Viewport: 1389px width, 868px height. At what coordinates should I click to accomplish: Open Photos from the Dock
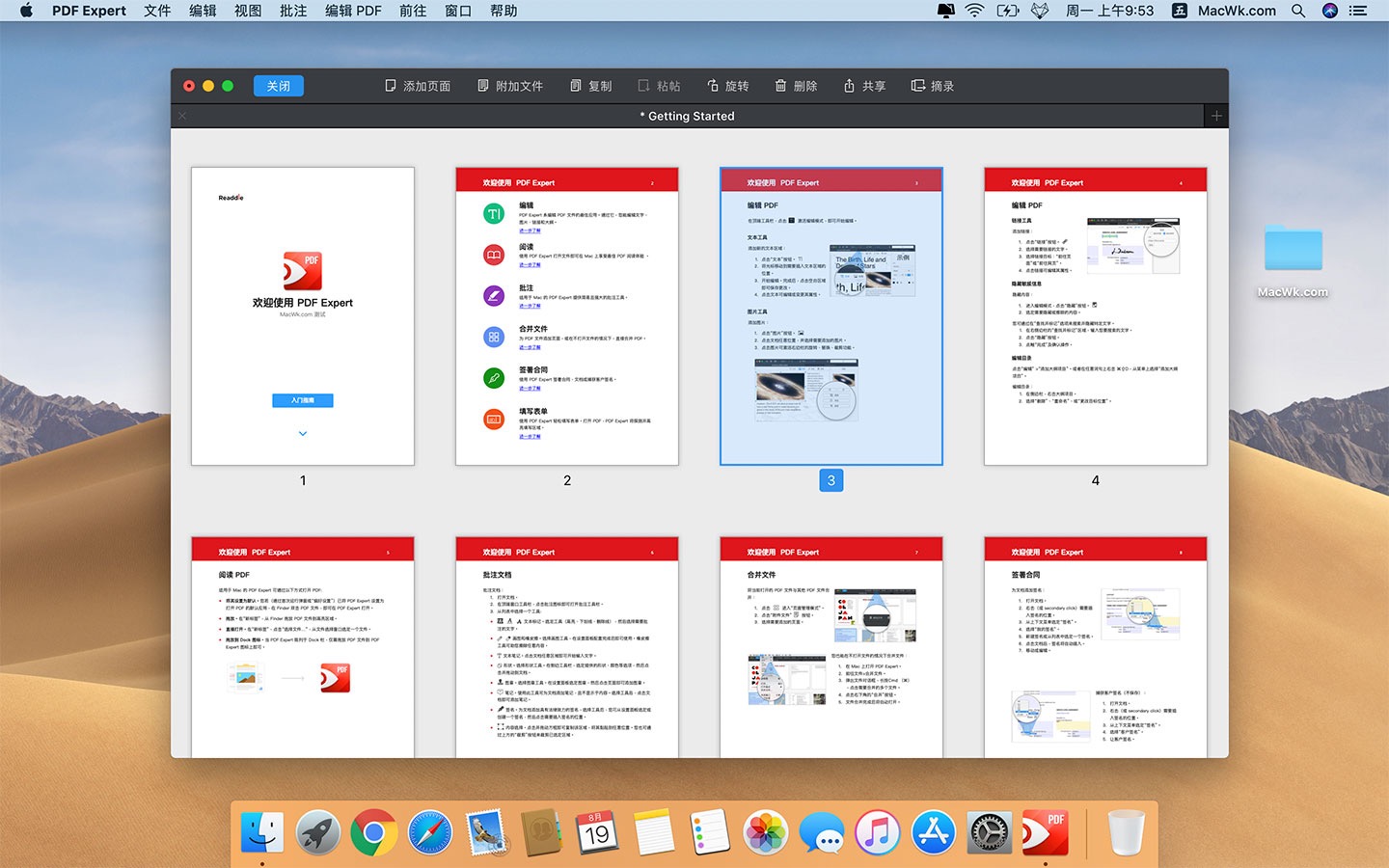pos(766,832)
